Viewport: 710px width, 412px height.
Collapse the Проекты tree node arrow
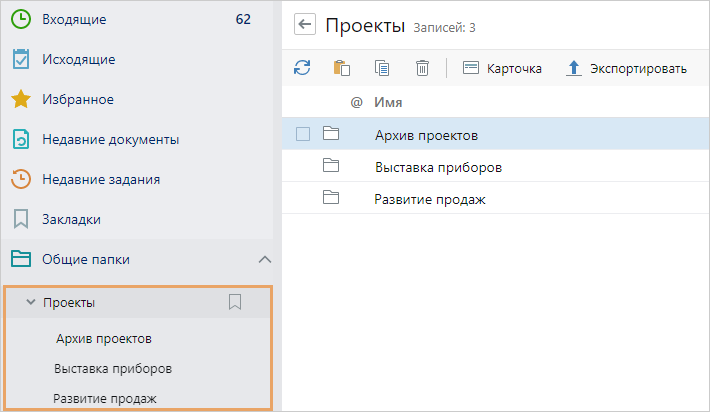pos(30,302)
